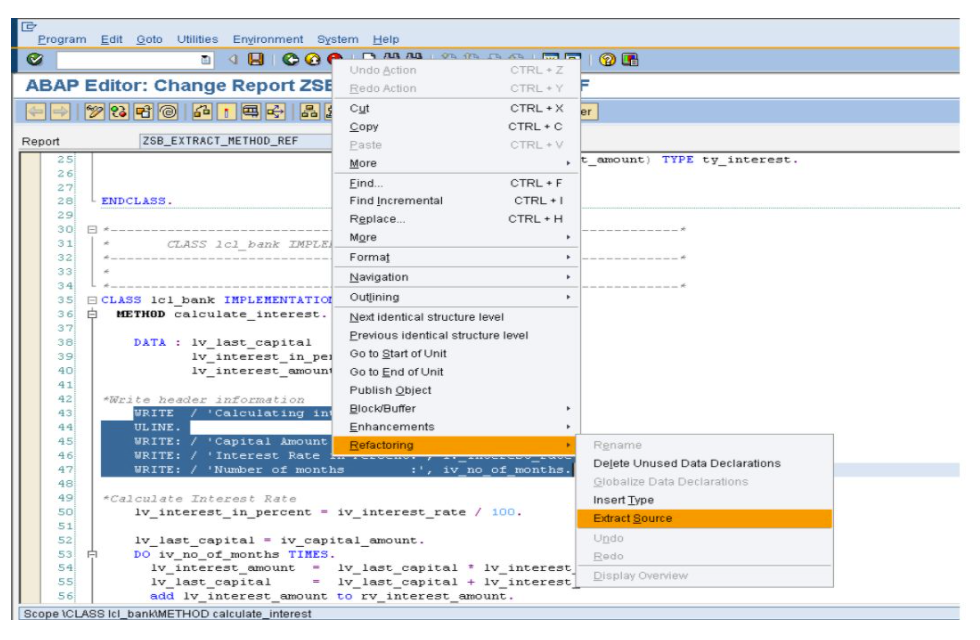Click the value 100 on line 50
This screenshot has width=980, height=640.
[x=504, y=512]
